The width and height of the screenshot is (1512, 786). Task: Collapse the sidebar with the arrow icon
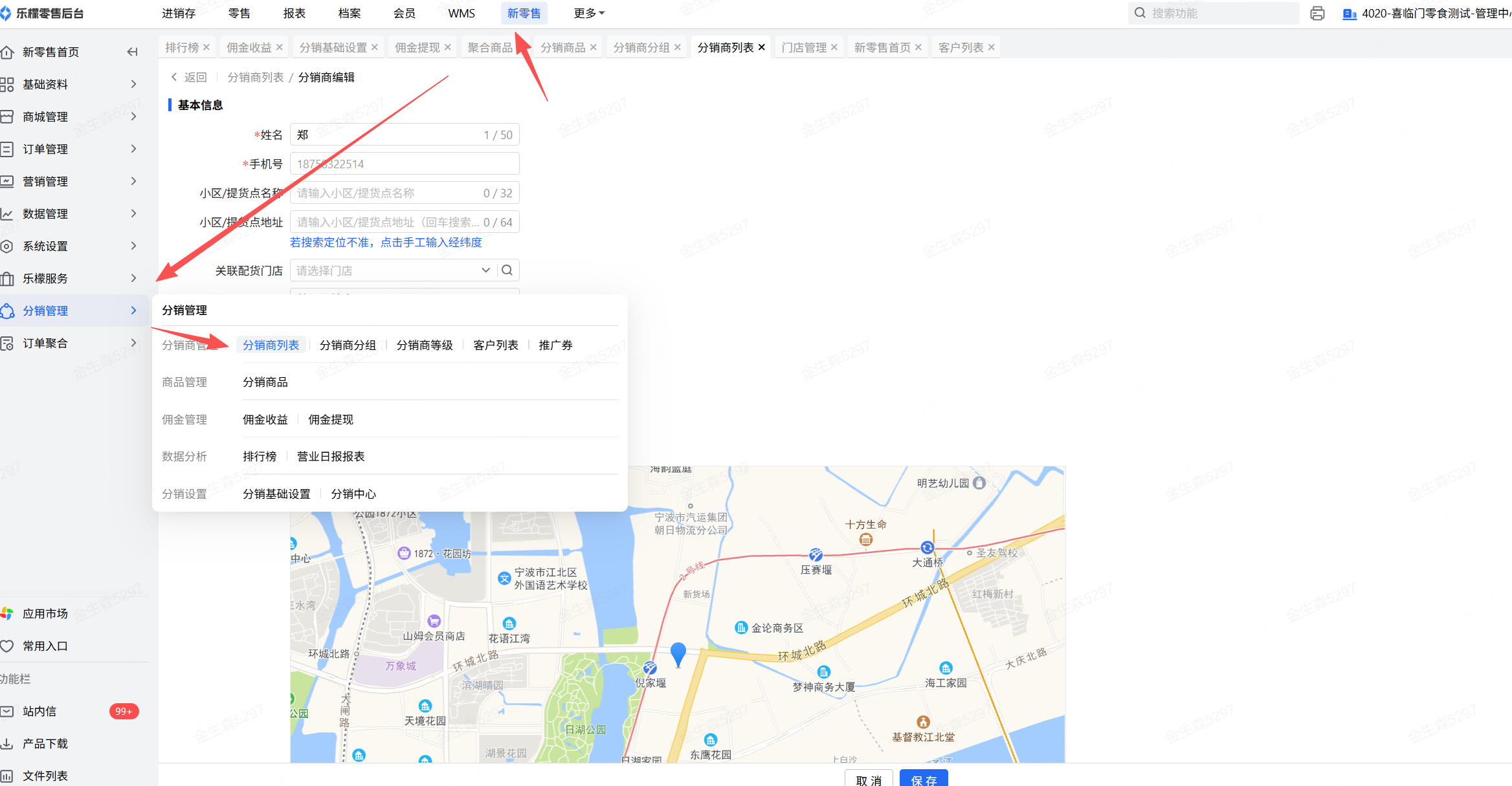(133, 52)
